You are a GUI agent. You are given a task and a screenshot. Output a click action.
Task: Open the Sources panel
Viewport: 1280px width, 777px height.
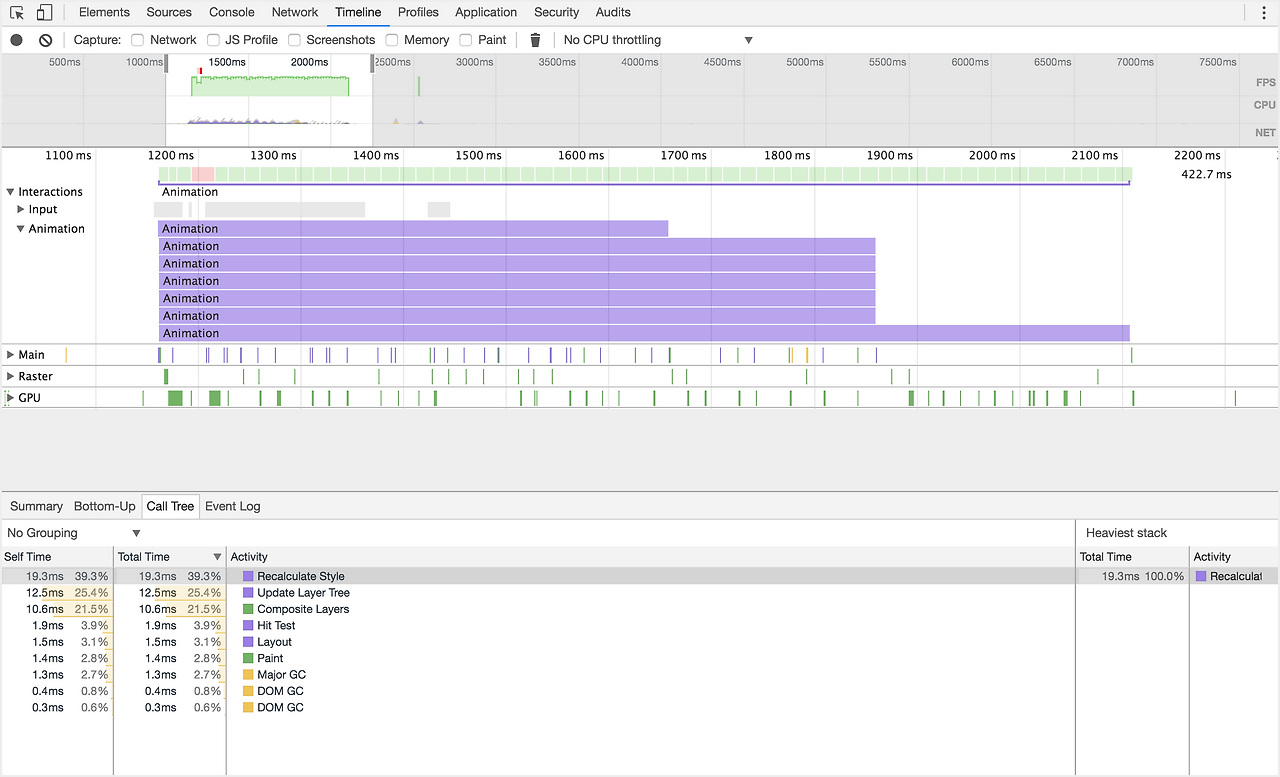pyautogui.click(x=169, y=13)
